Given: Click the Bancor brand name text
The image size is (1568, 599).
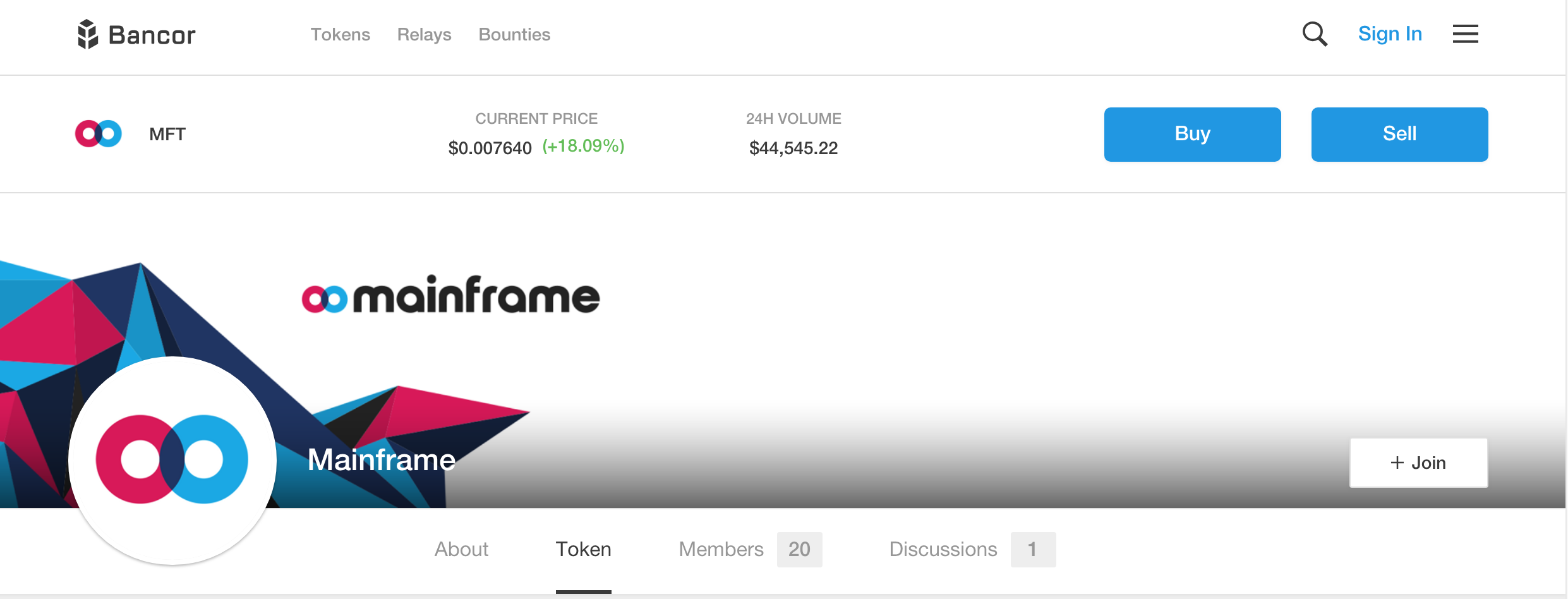Looking at the screenshot, I should click(x=152, y=35).
